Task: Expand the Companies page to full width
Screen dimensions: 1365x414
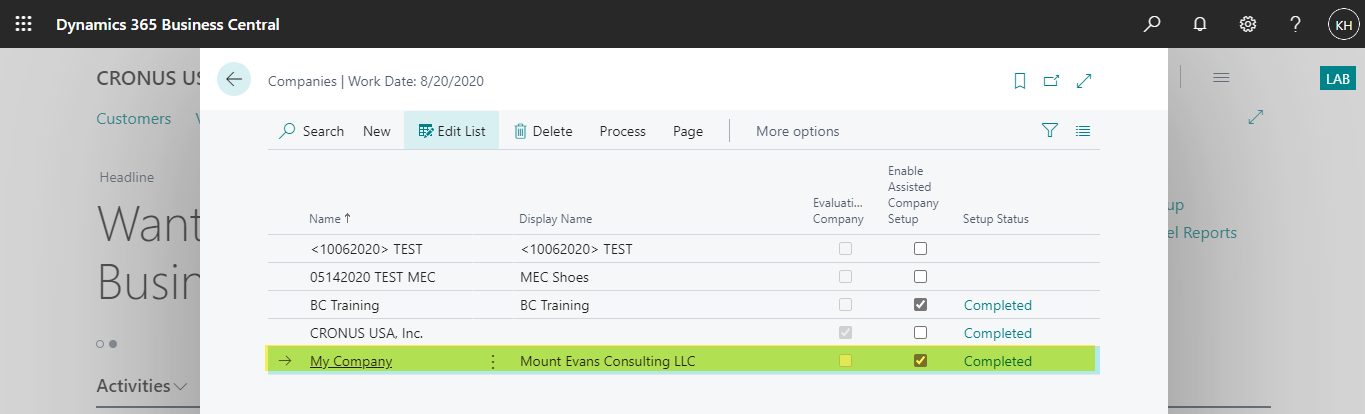Action: coord(1084,81)
